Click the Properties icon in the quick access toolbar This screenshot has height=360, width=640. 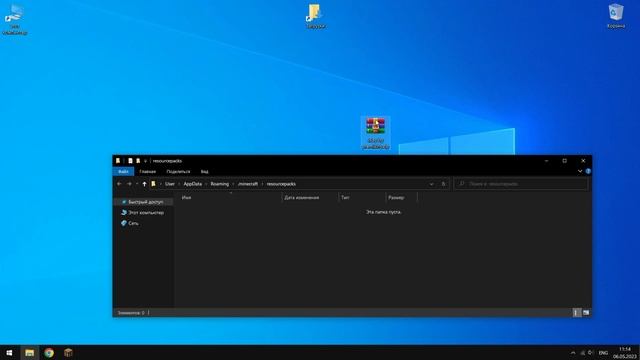(131, 161)
